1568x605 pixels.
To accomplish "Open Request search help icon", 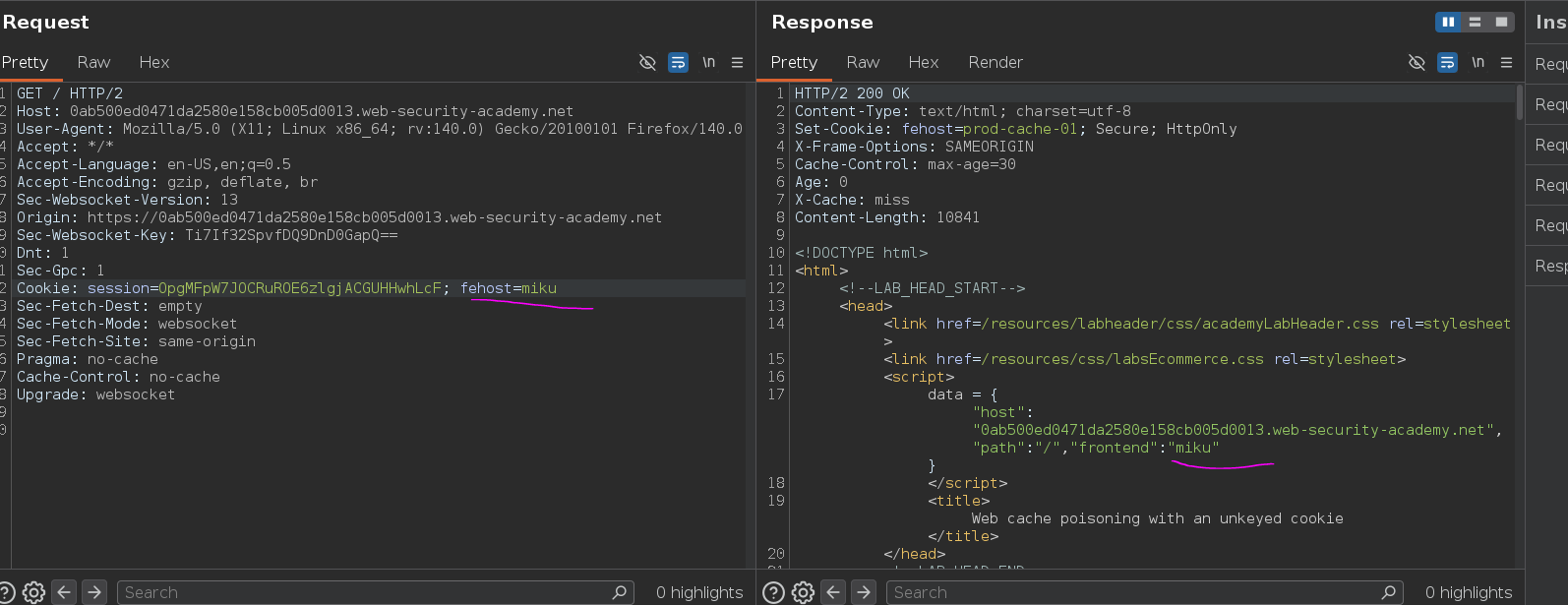I will tap(6, 592).
